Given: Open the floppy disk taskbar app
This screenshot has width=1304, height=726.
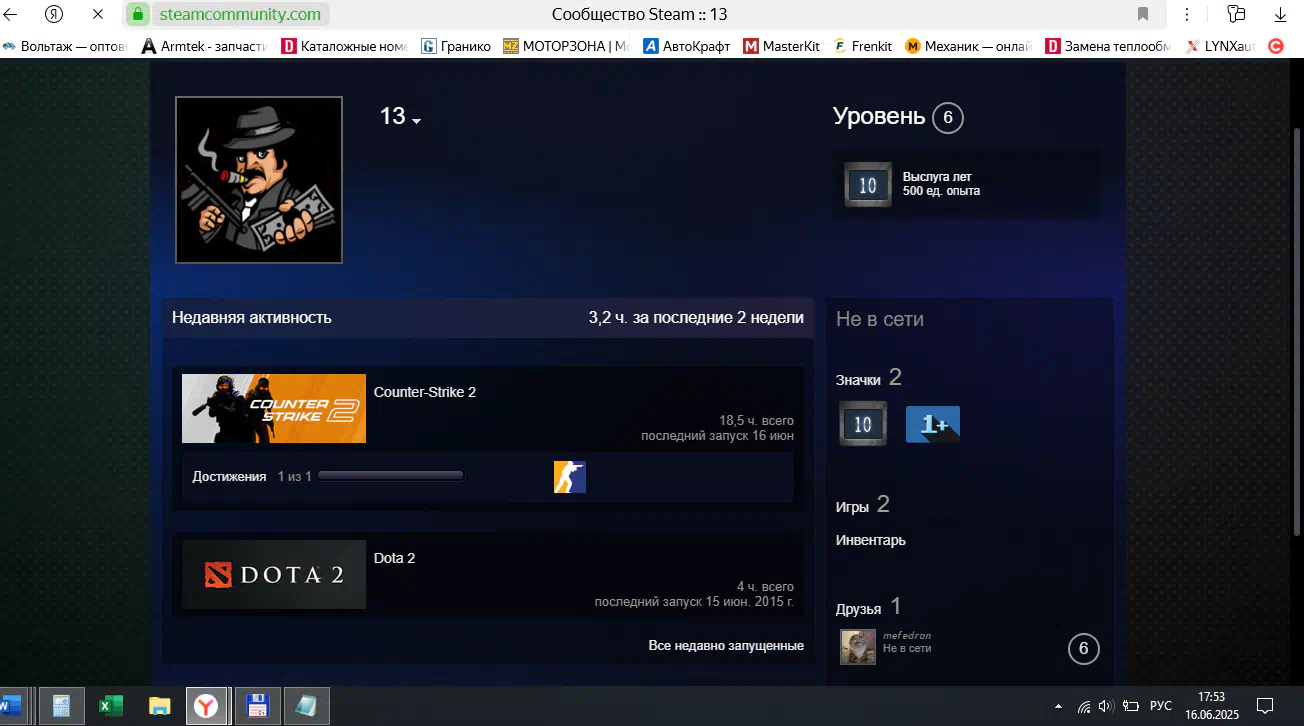Looking at the screenshot, I should (257, 706).
